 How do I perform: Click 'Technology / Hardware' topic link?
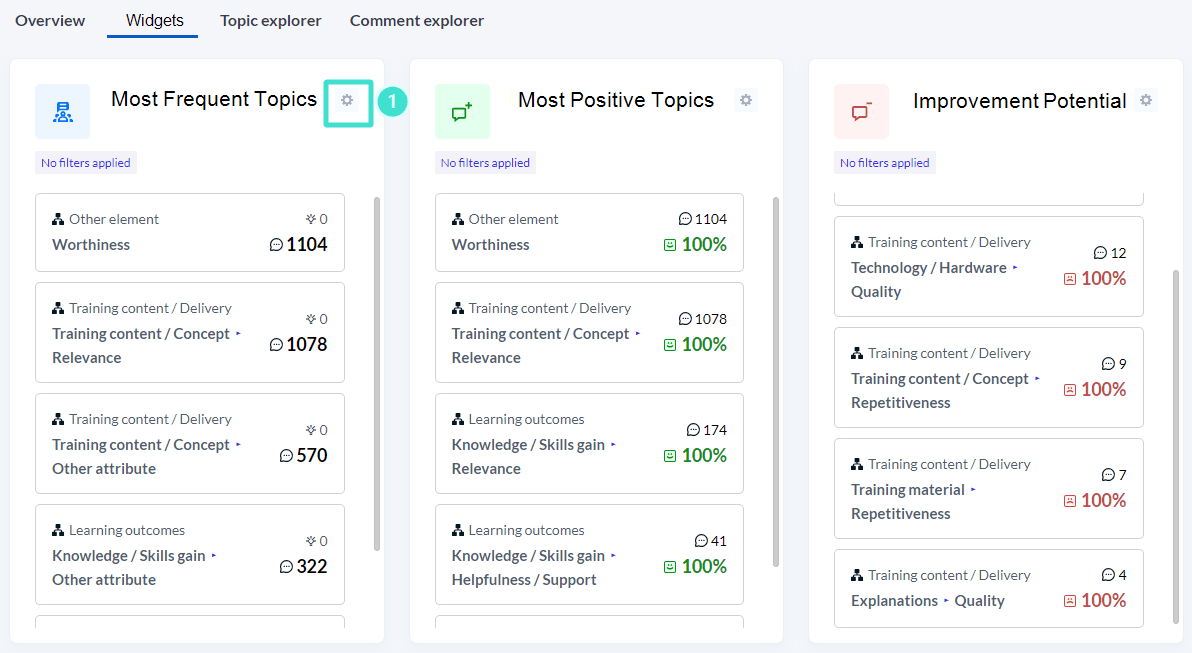[x=928, y=268]
